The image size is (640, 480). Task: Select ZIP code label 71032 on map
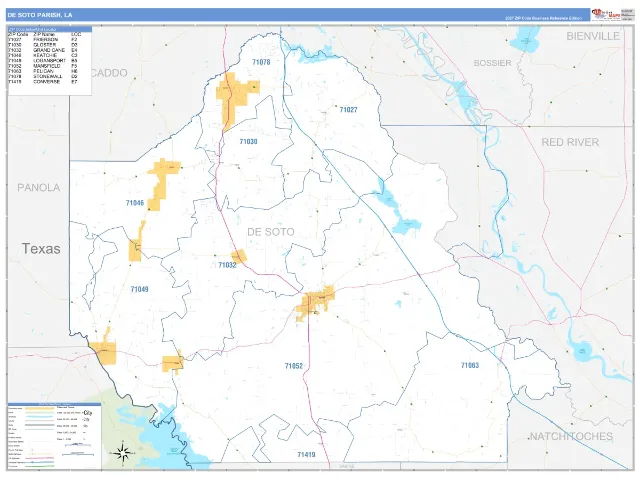pos(227,265)
